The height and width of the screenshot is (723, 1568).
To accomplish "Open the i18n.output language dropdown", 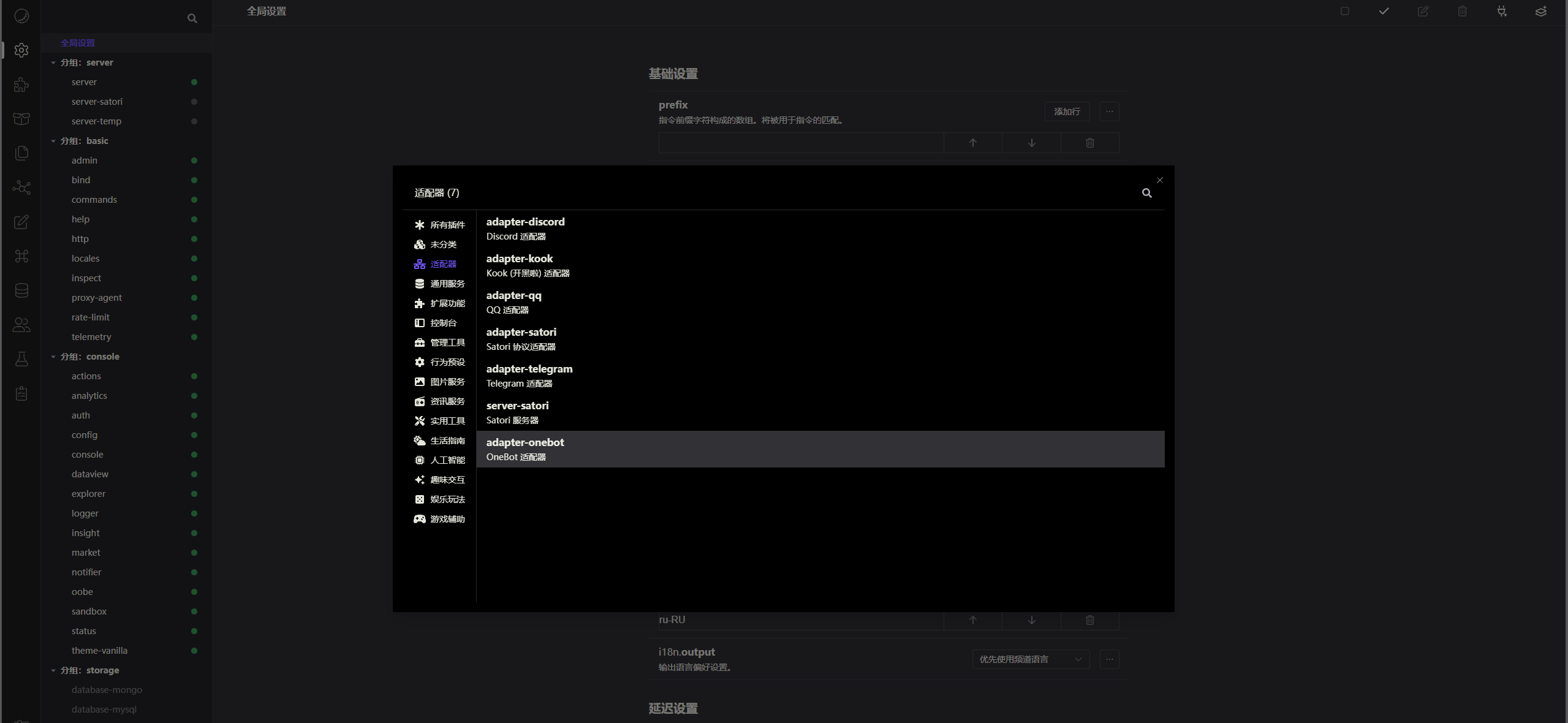I will coord(1030,659).
